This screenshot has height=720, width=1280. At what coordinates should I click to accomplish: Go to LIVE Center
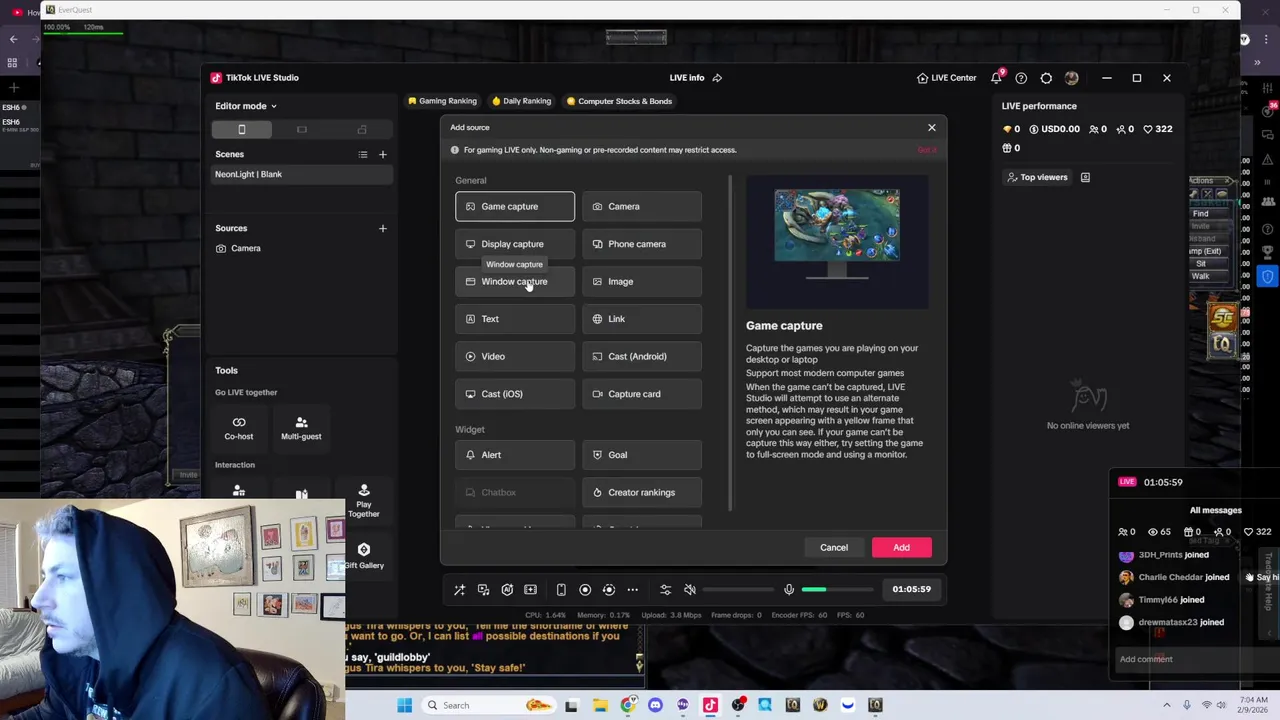point(946,78)
